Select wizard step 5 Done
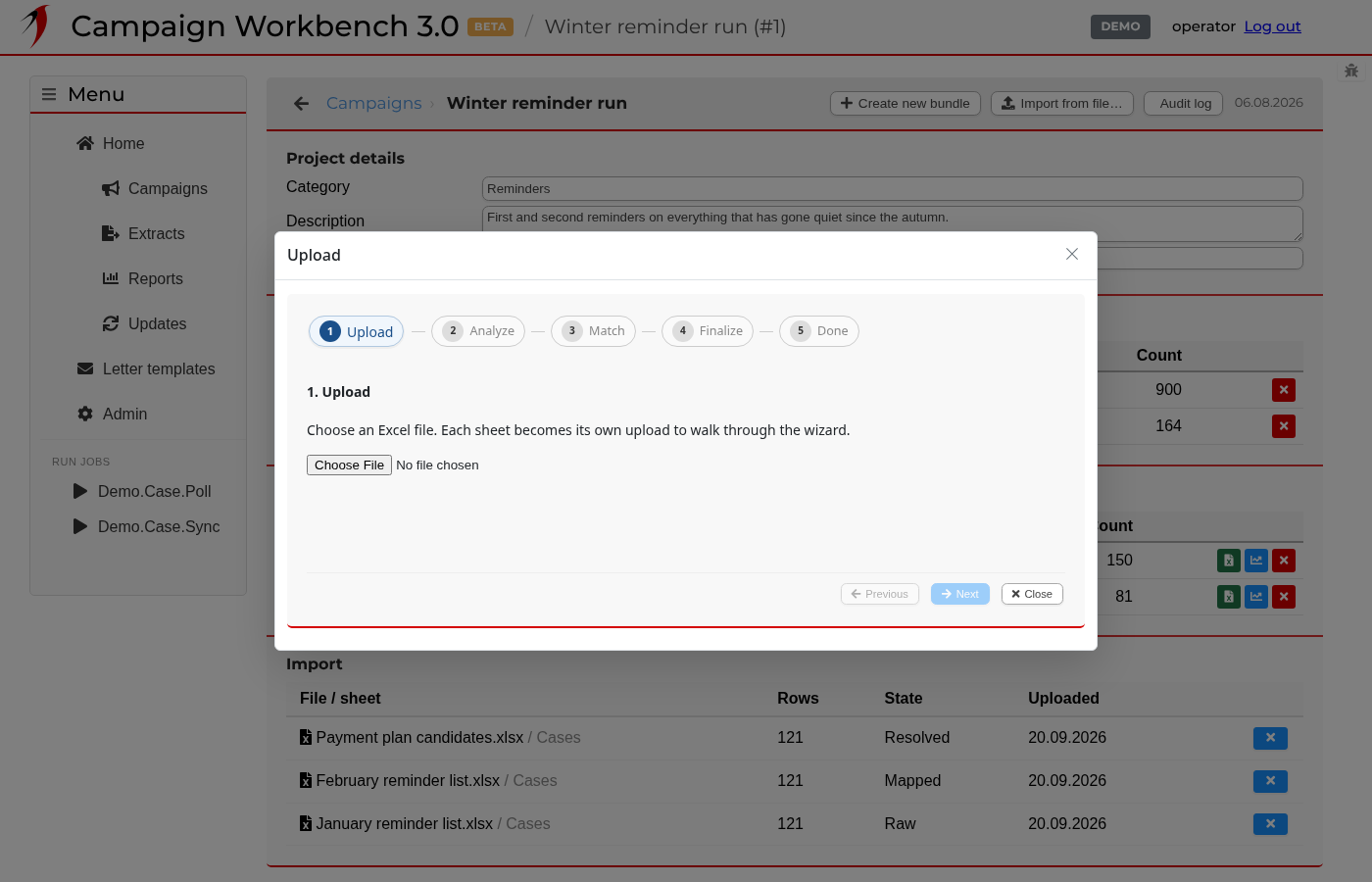 (x=819, y=331)
